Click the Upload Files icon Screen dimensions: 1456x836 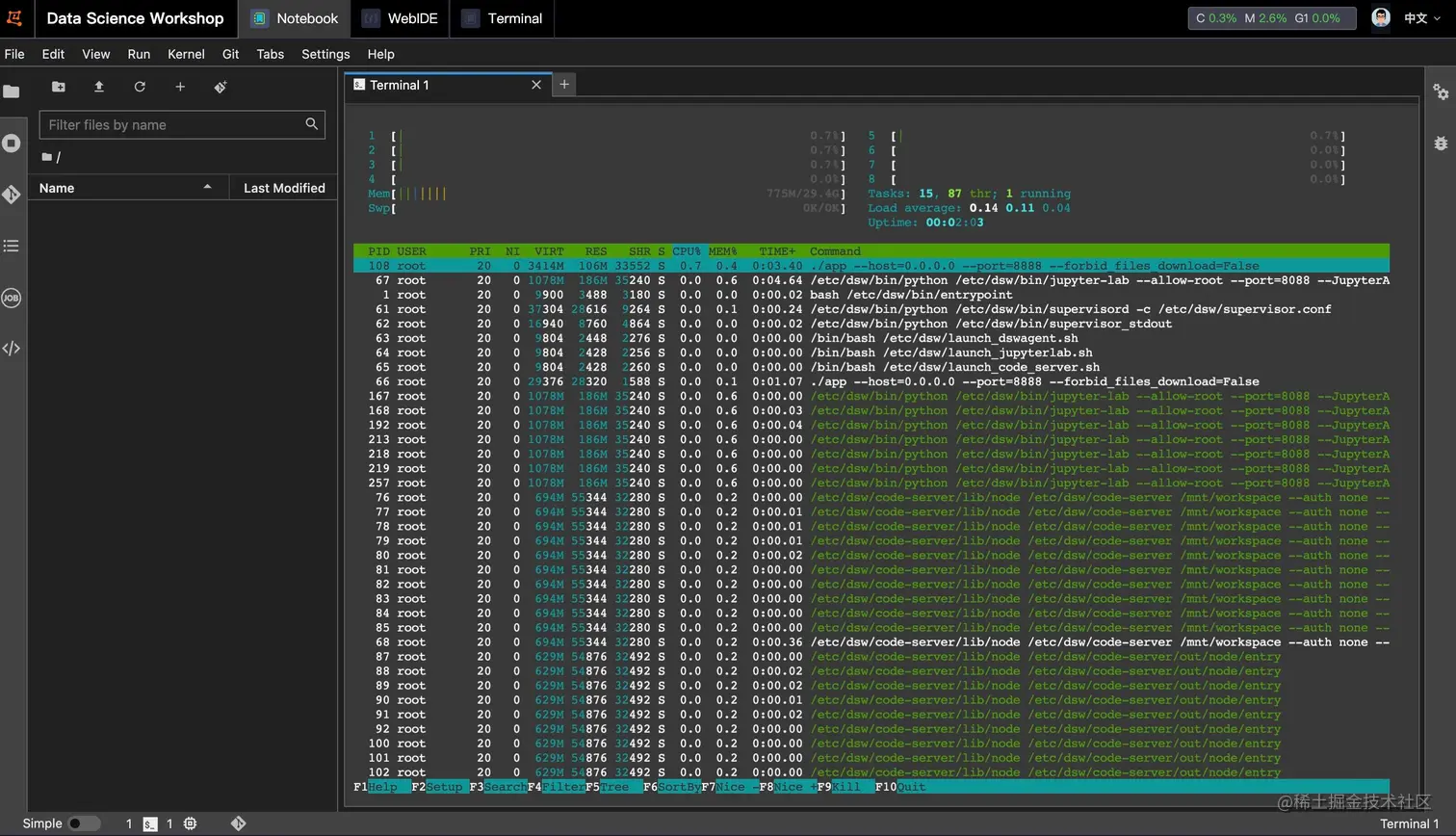(x=99, y=87)
